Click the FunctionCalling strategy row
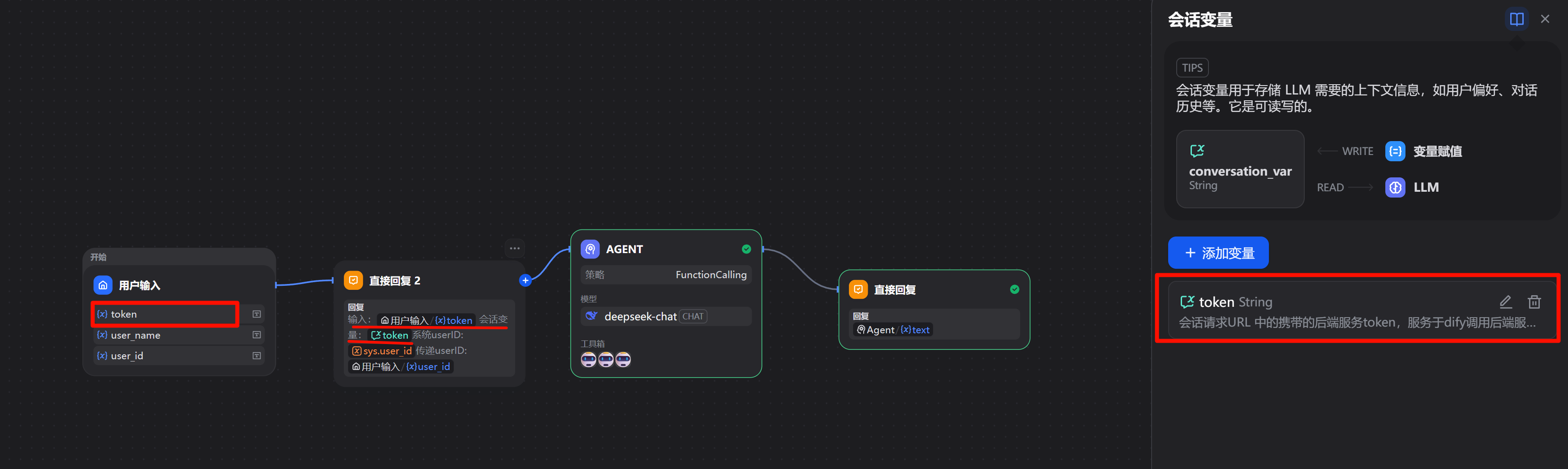Image resolution: width=1568 pixels, height=469 pixels. click(x=666, y=275)
